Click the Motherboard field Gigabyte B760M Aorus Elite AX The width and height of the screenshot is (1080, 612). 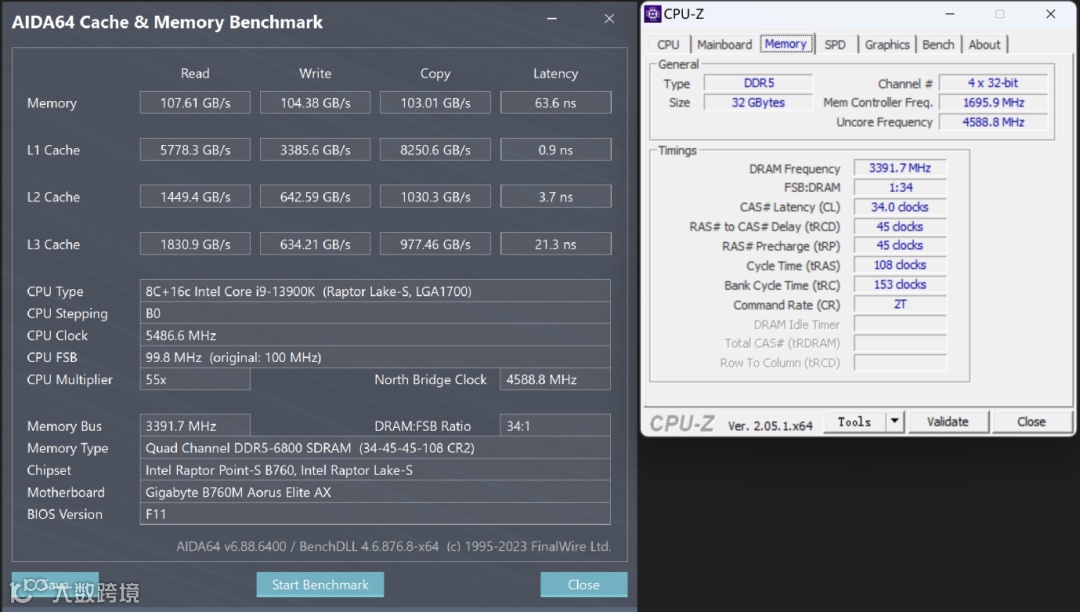click(375, 492)
